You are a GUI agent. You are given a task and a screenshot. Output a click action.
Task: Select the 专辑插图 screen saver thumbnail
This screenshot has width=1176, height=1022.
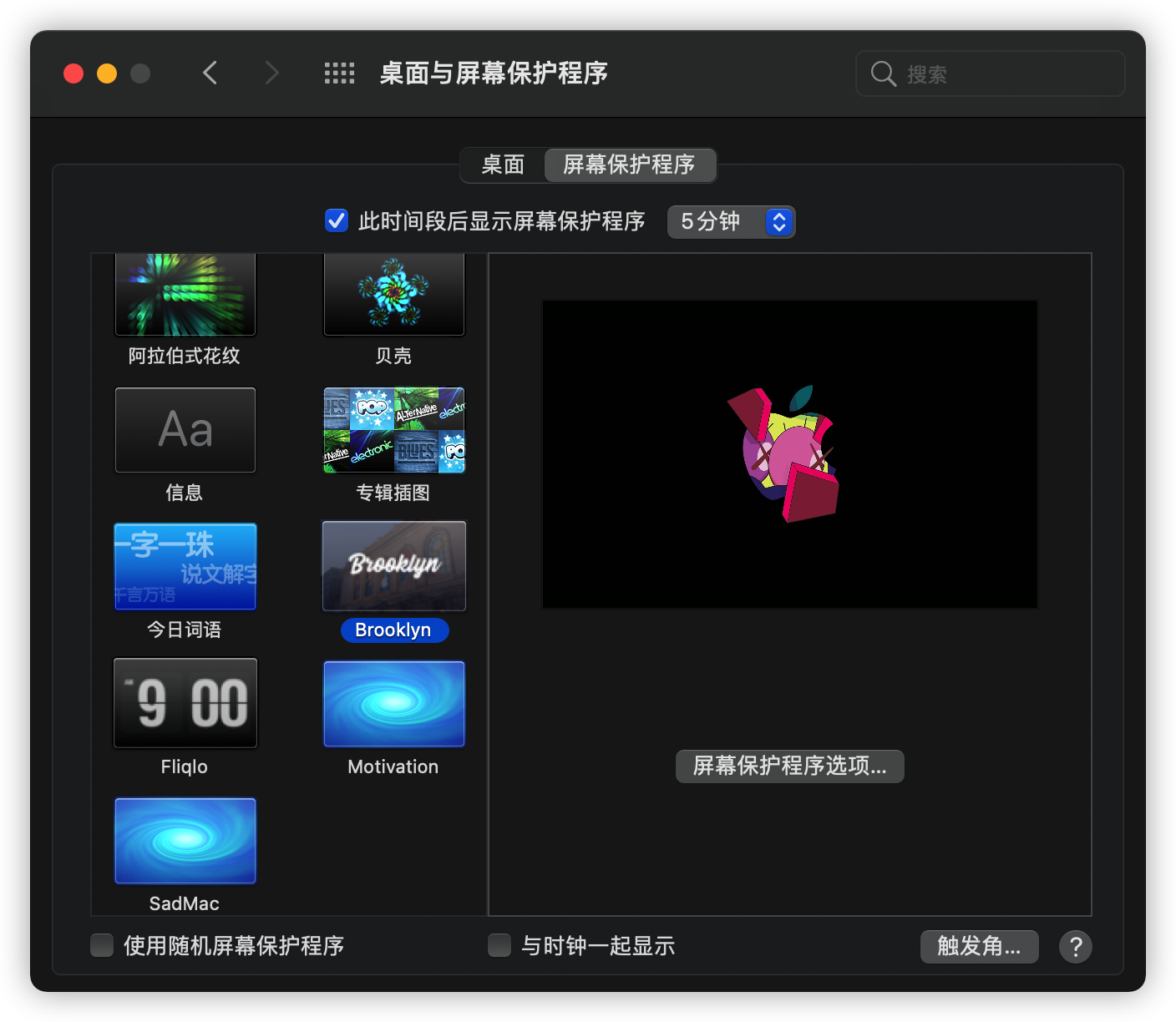394,430
